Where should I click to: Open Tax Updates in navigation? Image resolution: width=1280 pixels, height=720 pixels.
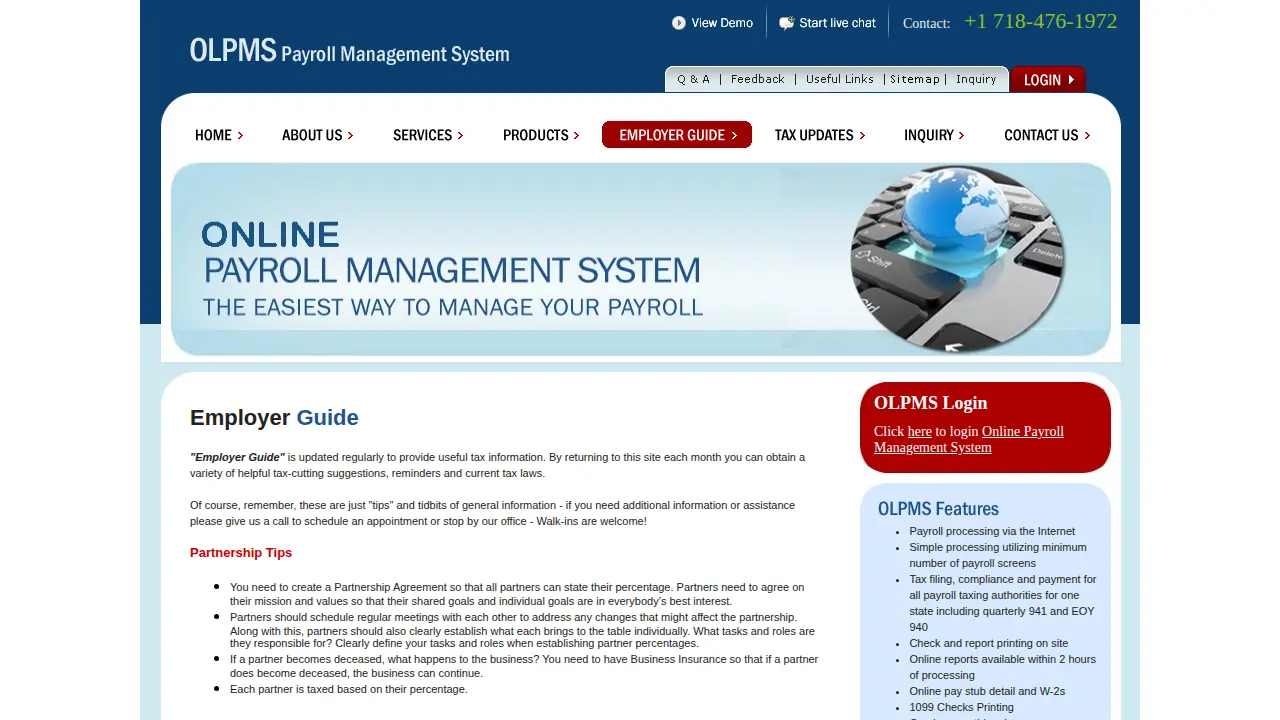(x=820, y=135)
